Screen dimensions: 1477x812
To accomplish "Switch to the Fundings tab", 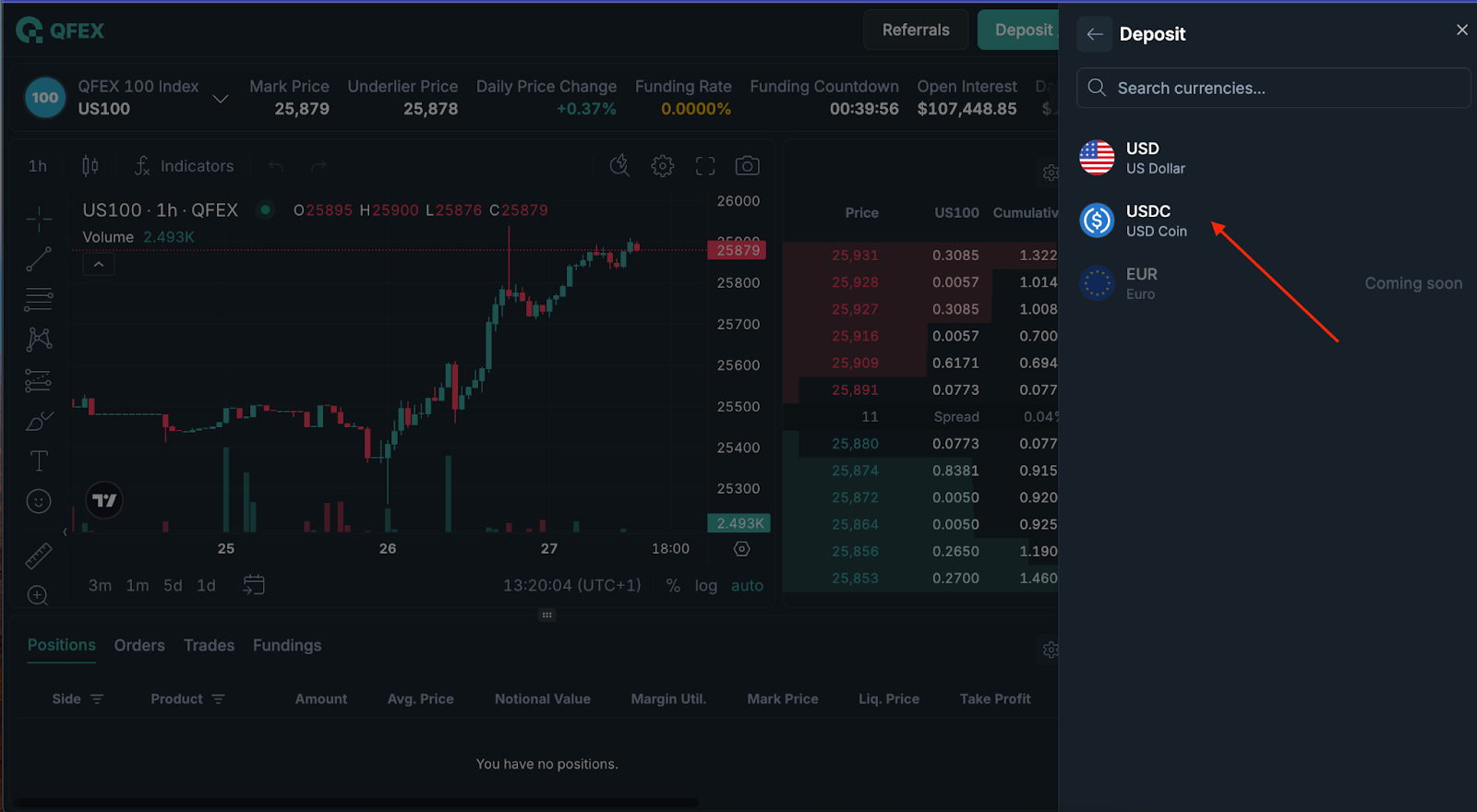I will [287, 645].
